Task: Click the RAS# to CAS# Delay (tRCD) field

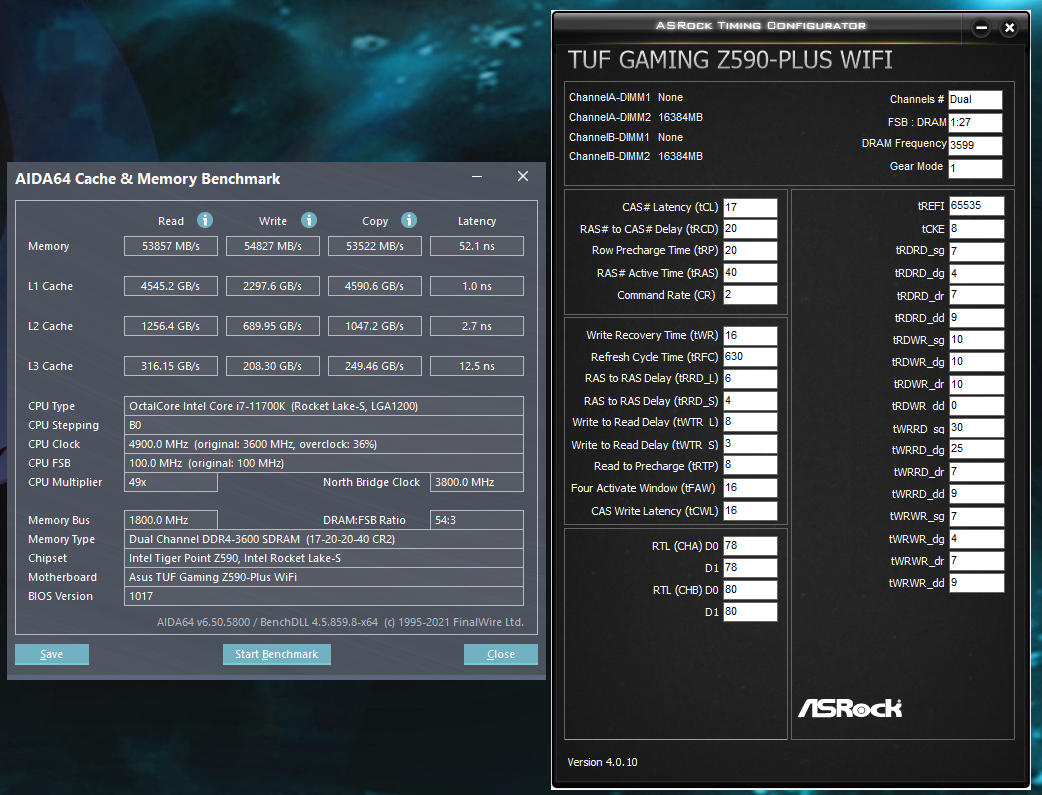Action: tap(750, 229)
